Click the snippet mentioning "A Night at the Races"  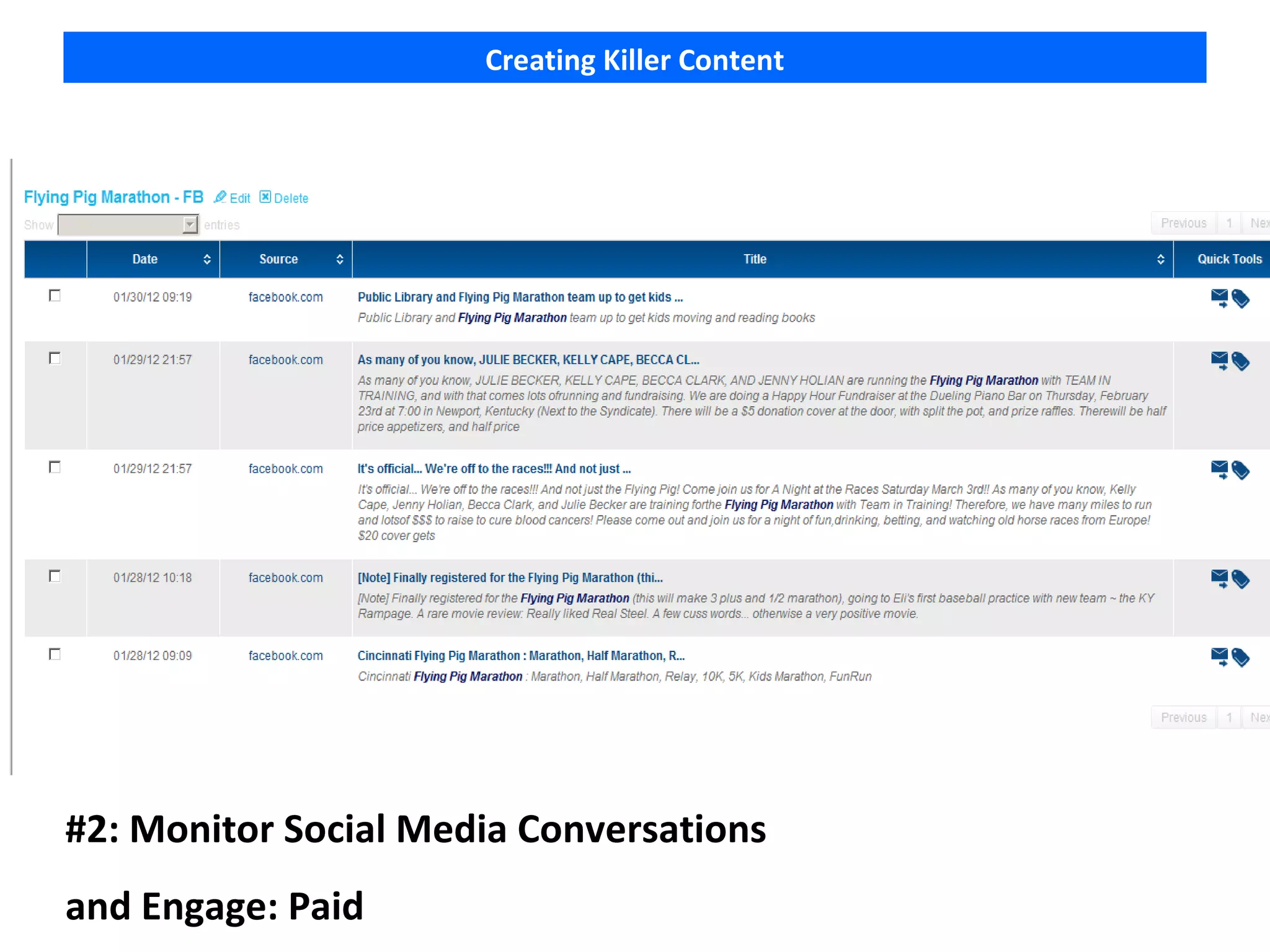755,513
